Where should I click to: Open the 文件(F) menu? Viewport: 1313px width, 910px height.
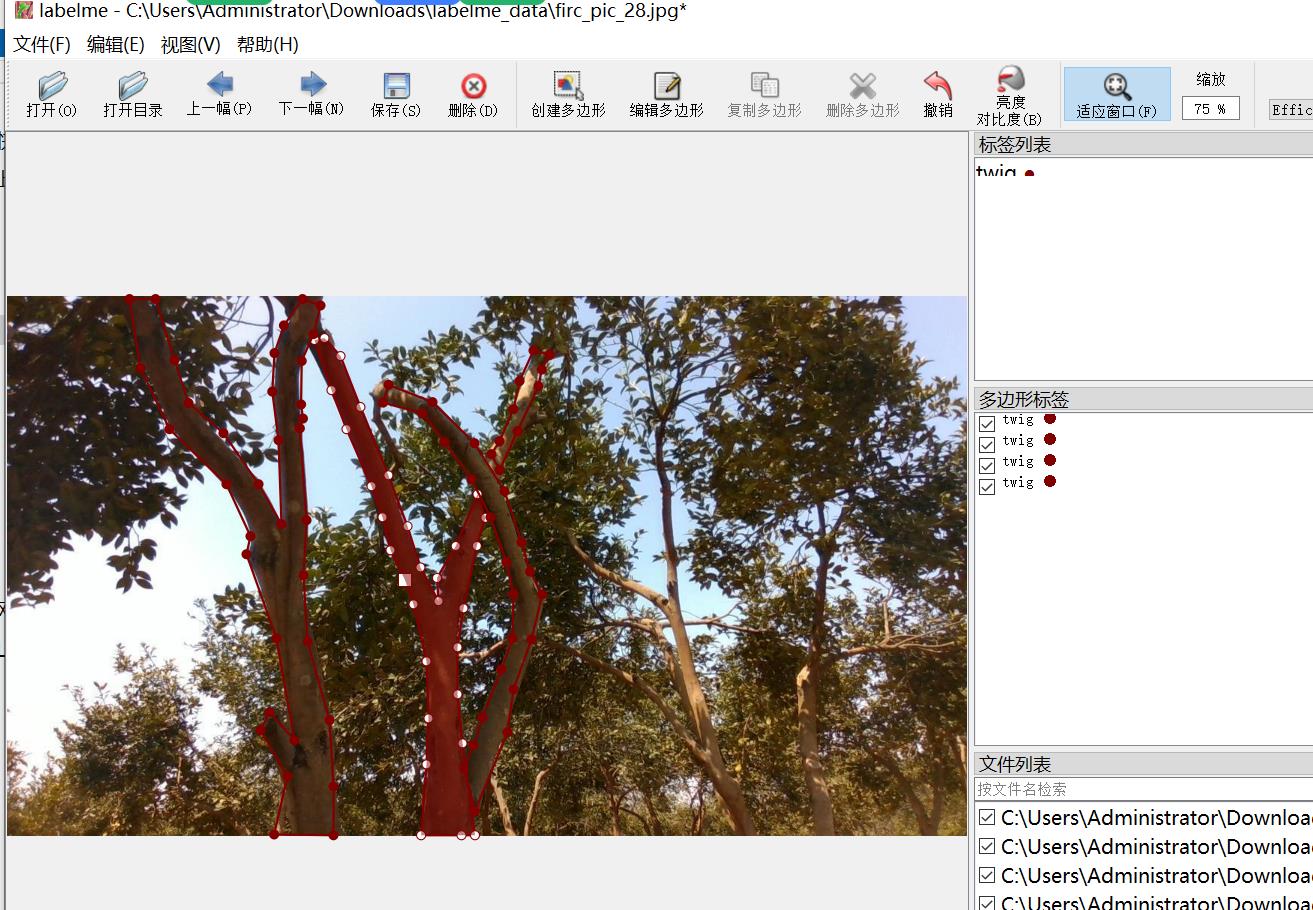tap(42, 44)
